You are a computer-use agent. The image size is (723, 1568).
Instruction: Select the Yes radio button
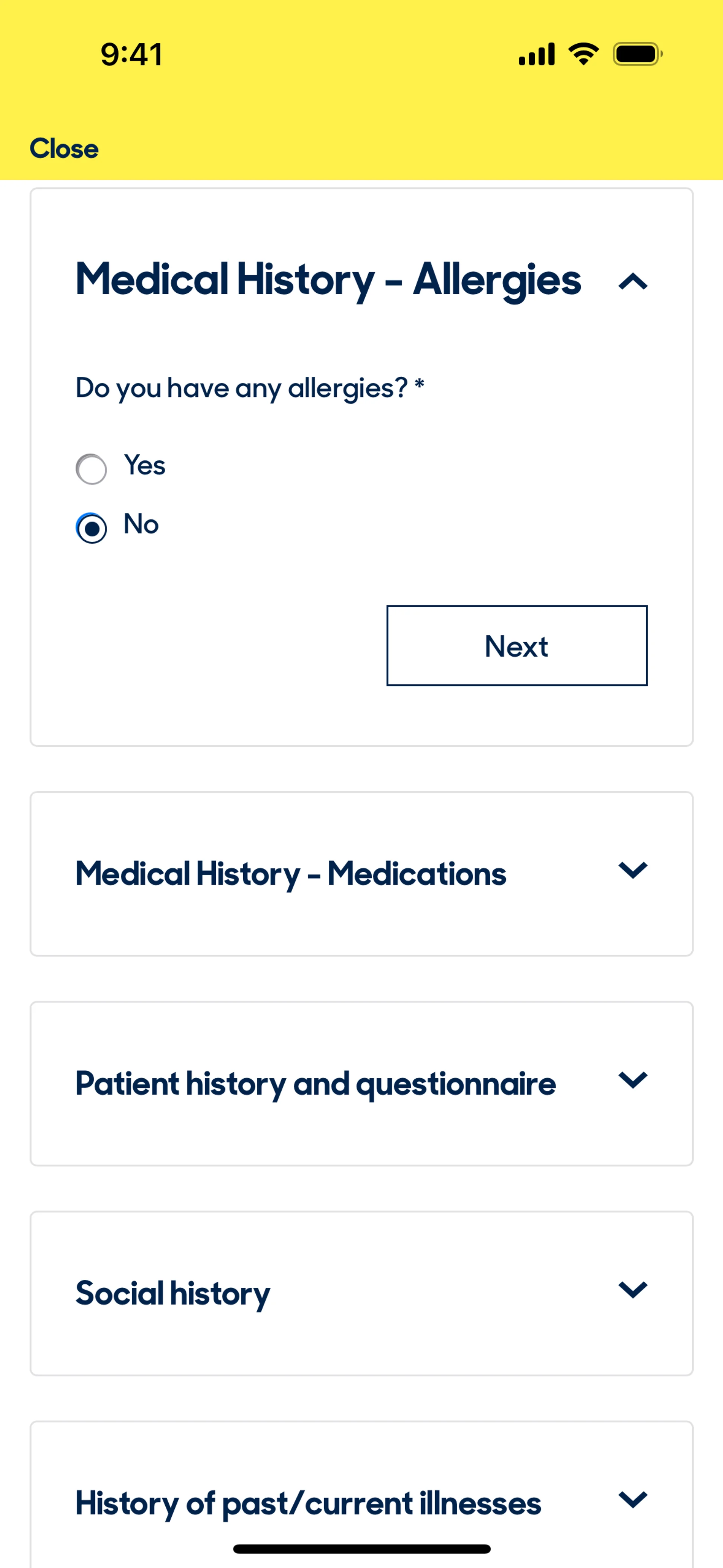[91, 469]
